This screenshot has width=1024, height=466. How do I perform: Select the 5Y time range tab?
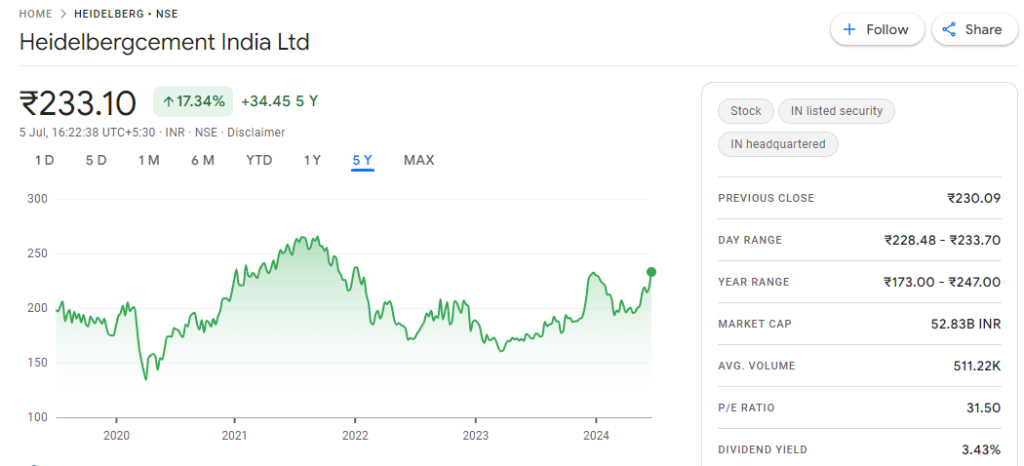click(x=362, y=160)
